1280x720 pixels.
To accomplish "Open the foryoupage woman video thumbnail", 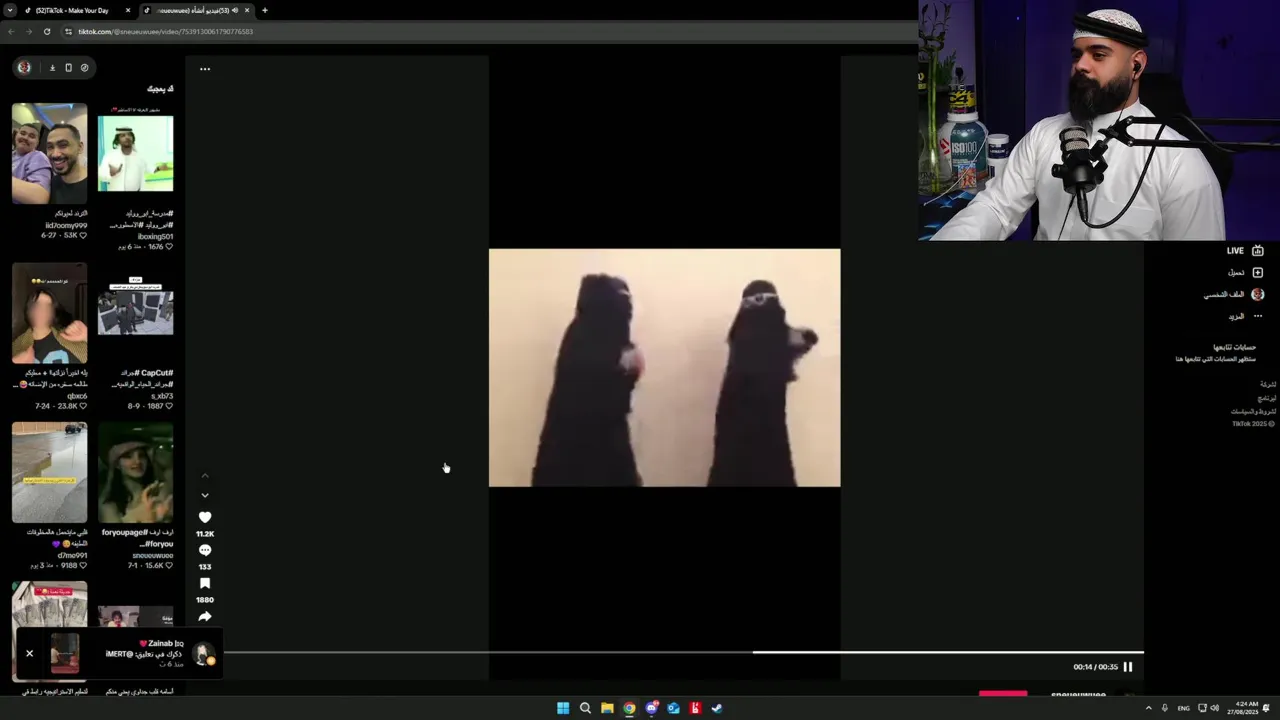I will [135, 472].
